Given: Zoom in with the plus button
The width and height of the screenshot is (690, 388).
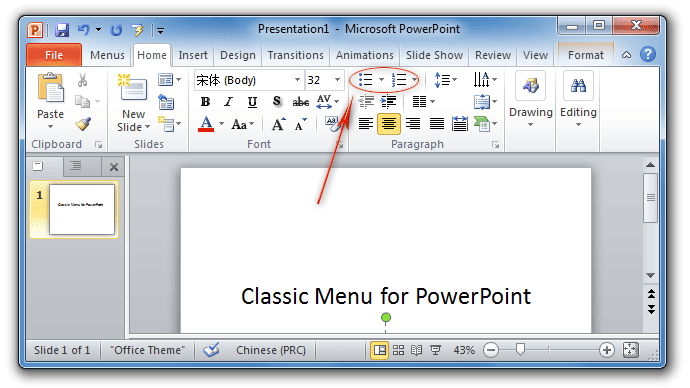Looking at the screenshot, I should pos(606,350).
